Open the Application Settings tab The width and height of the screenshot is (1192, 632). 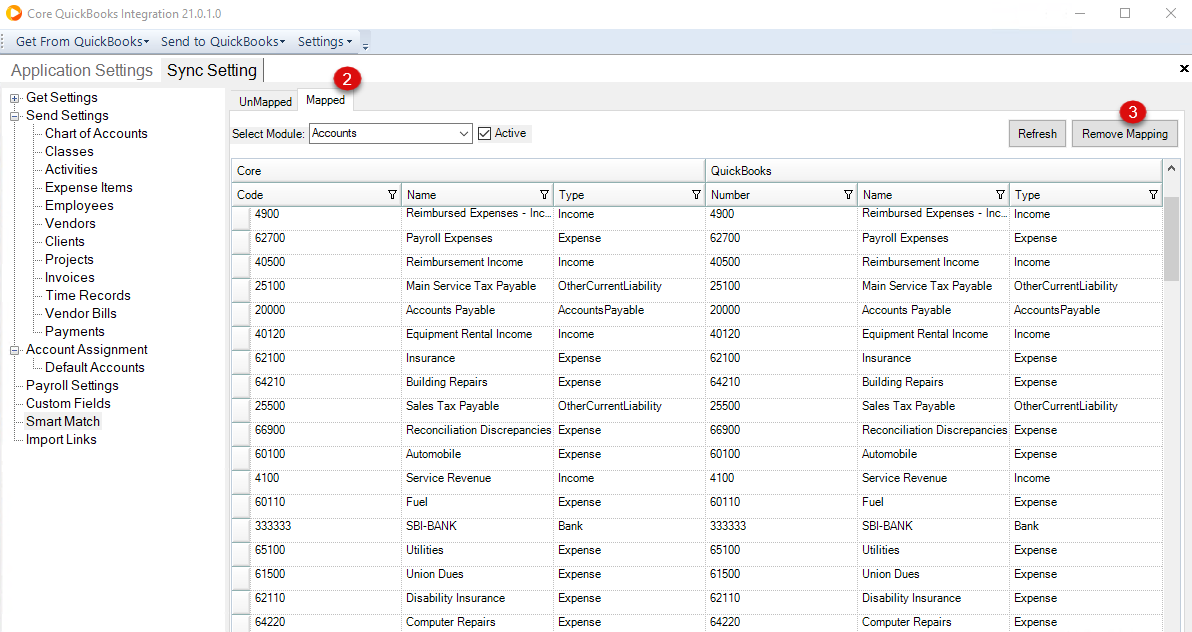pos(82,71)
